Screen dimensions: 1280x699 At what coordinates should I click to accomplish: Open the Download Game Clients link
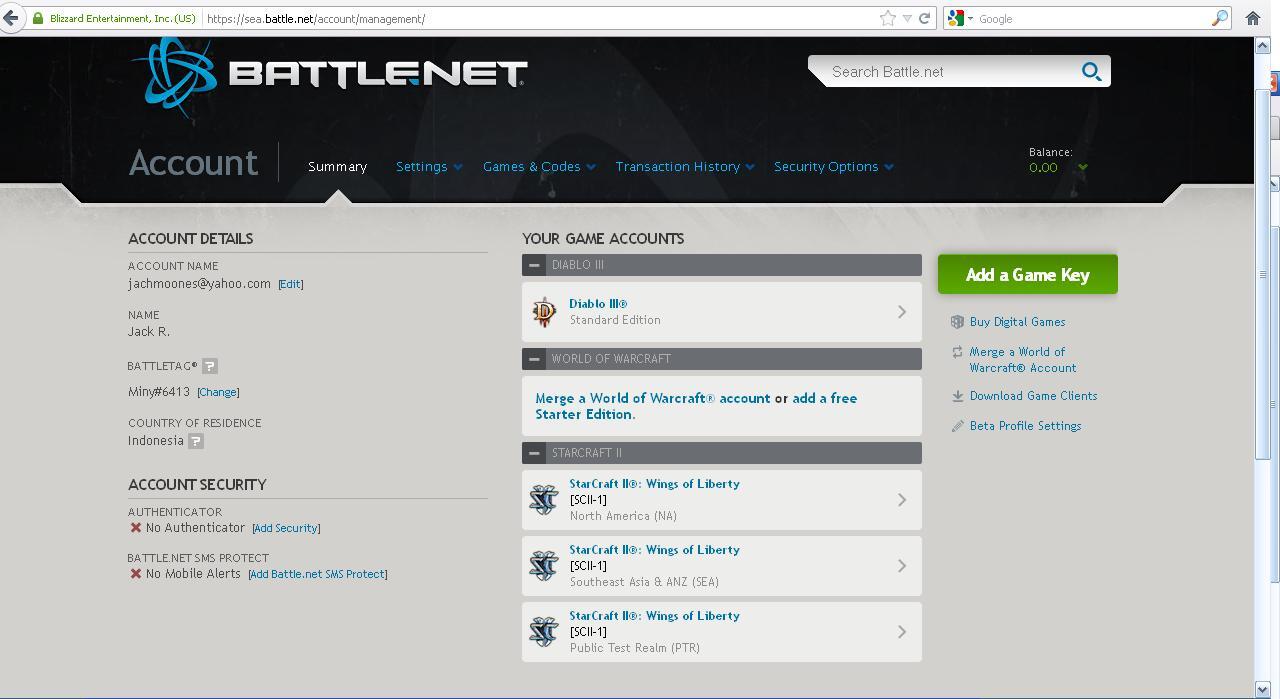pos(1033,396)
